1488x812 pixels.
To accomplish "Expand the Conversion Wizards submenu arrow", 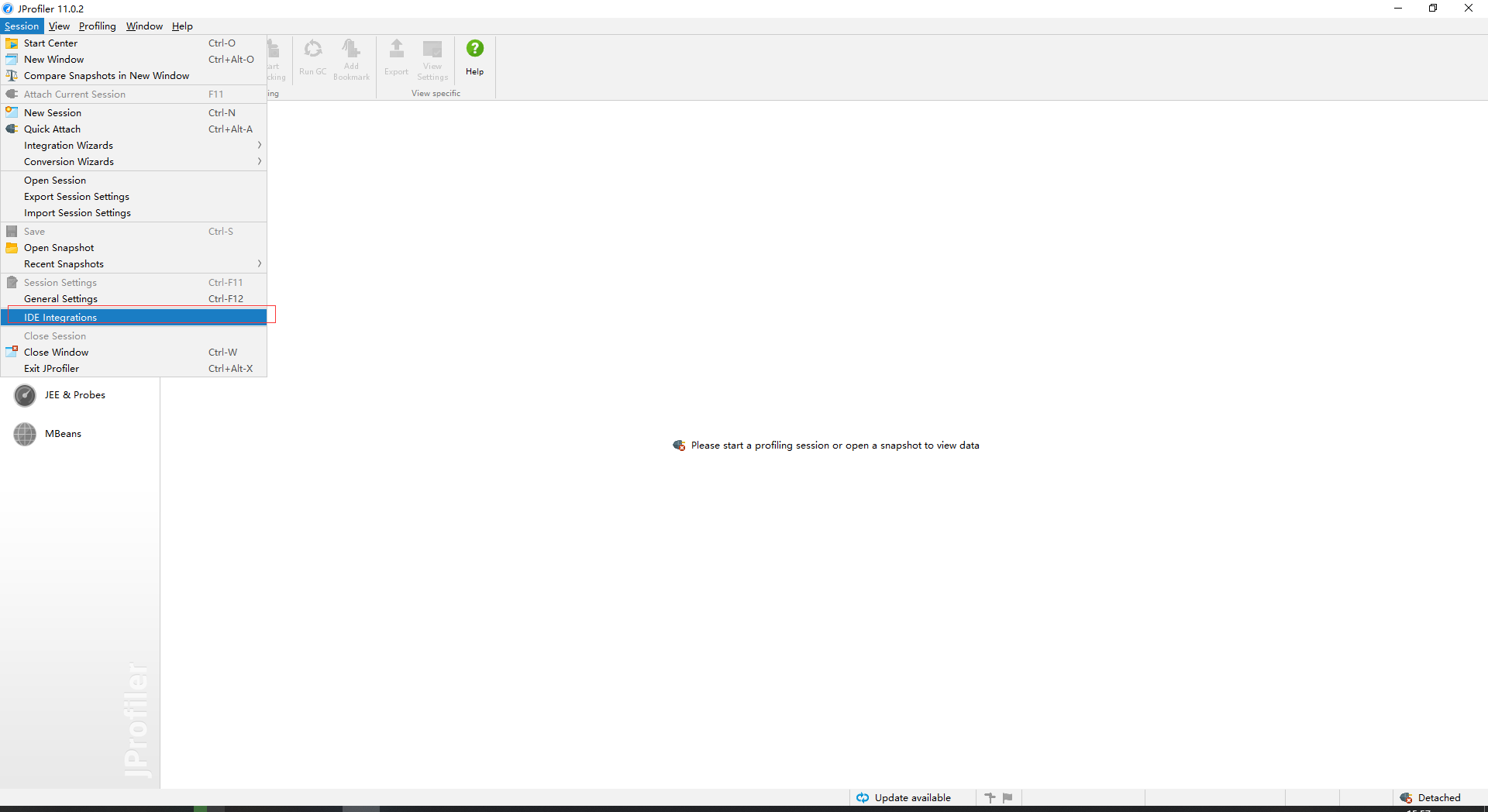I will (x=260, y=162).
